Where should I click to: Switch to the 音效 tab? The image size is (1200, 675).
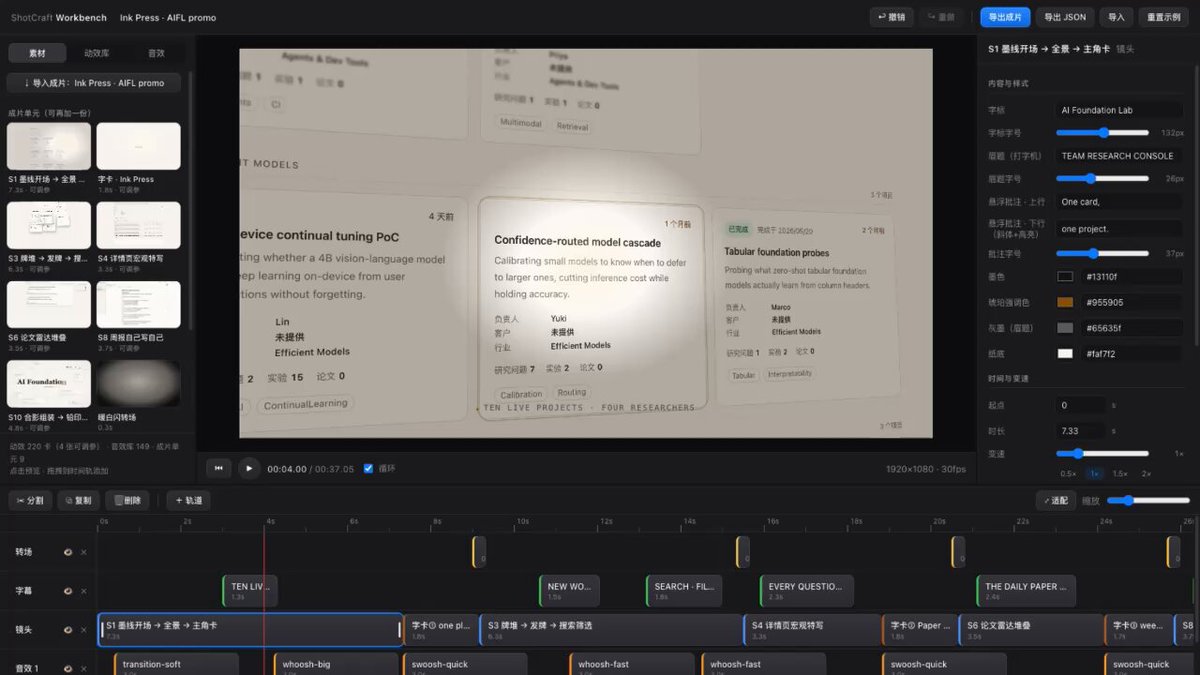pos(156,53)
